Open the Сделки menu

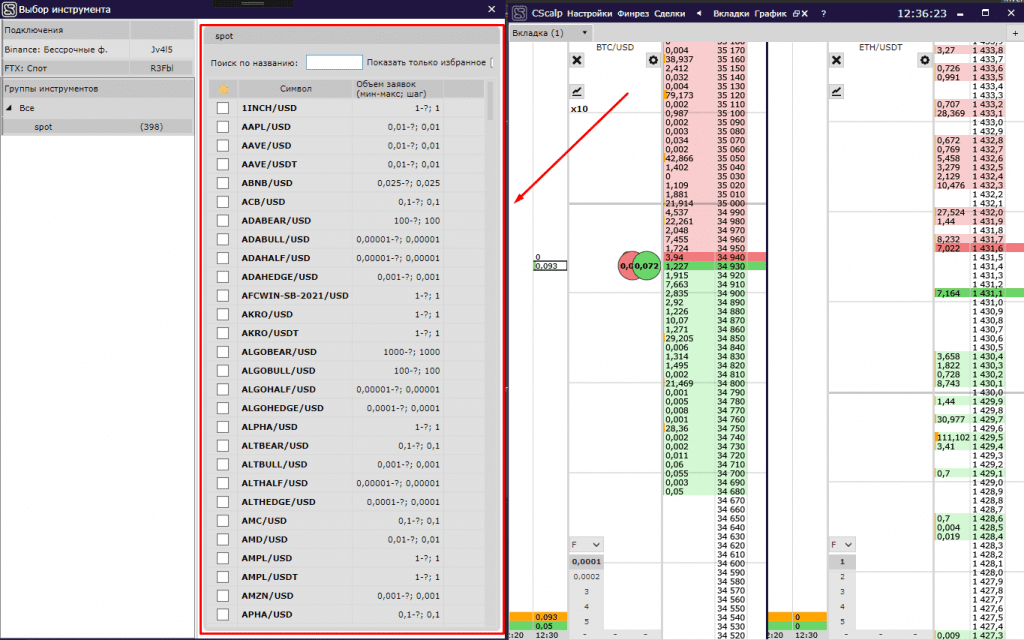click(669, 14)
